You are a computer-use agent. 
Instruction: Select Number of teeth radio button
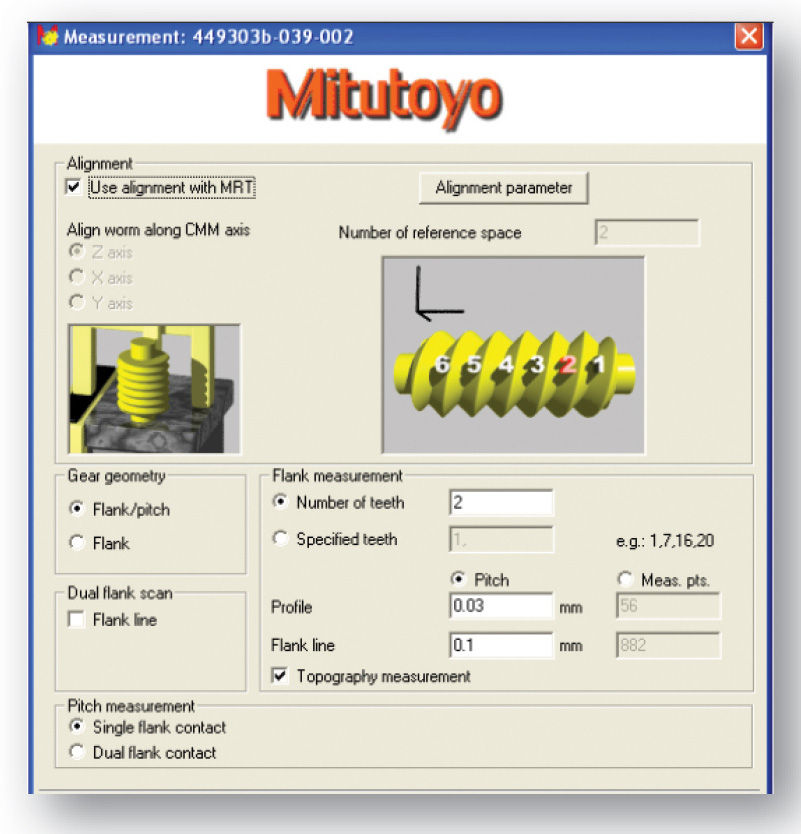(x=280, y=502)
